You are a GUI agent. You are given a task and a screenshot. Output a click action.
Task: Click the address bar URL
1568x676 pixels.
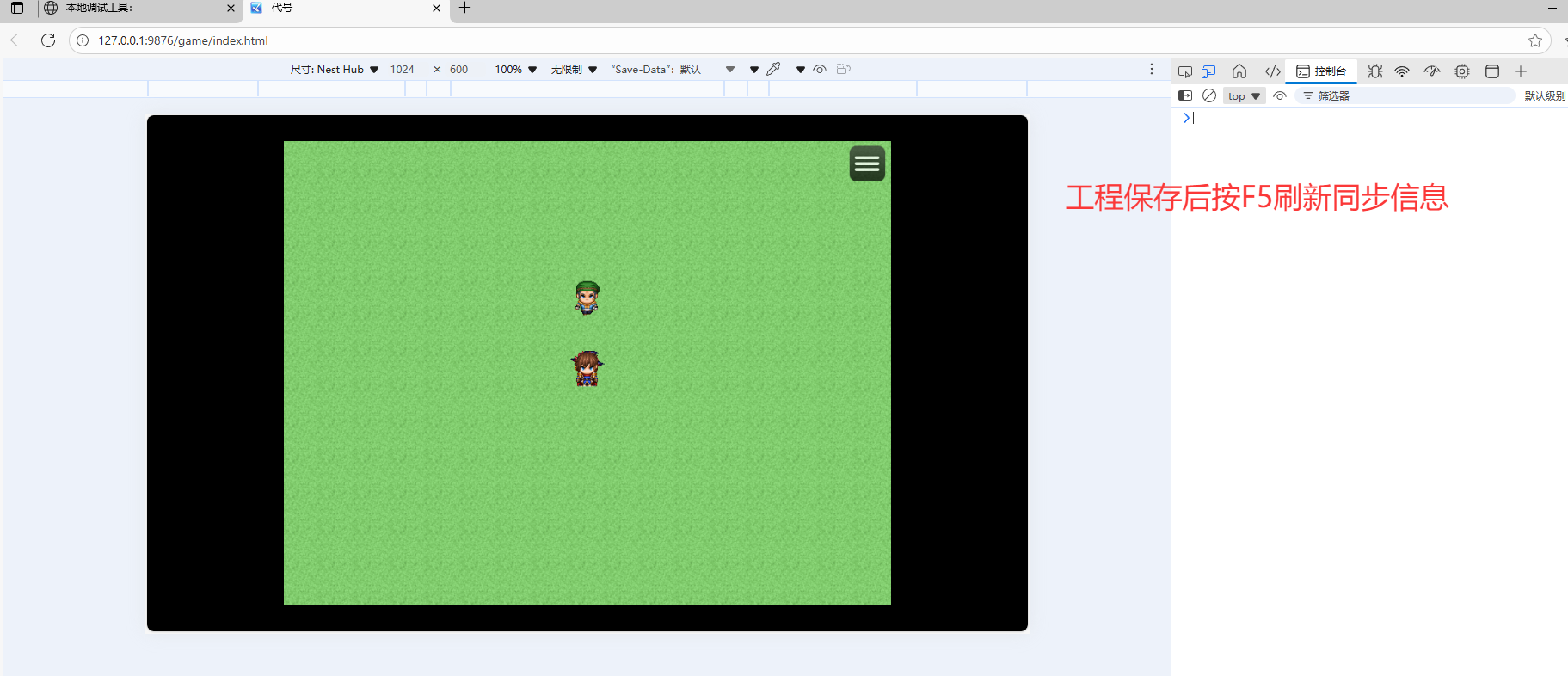tap(183, 40)
